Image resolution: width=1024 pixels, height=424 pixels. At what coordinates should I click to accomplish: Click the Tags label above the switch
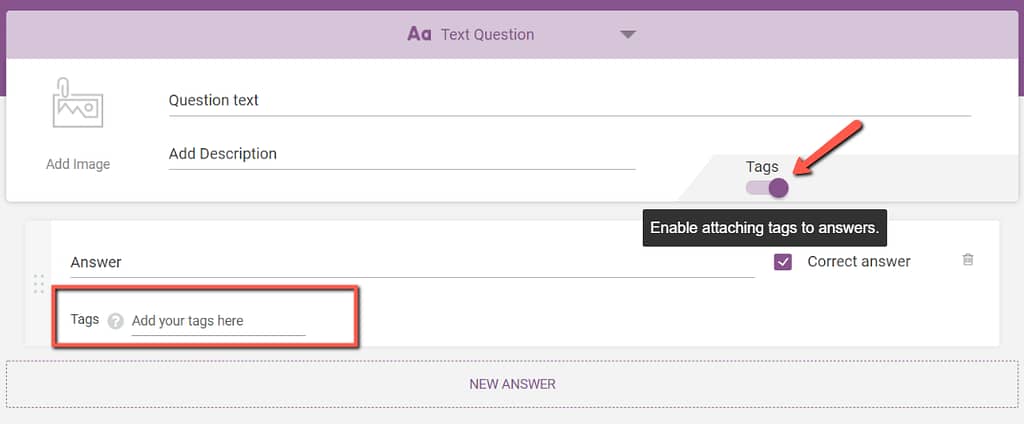(x=762, y=167)
